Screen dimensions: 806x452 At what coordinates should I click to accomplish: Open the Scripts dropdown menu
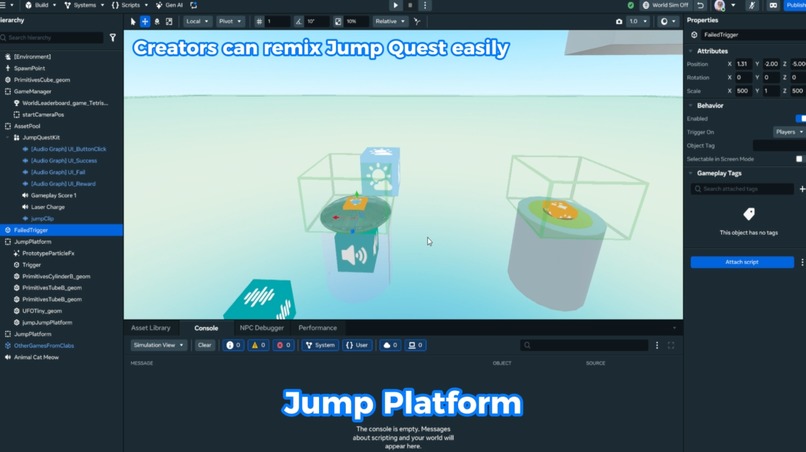coord(130,5)
